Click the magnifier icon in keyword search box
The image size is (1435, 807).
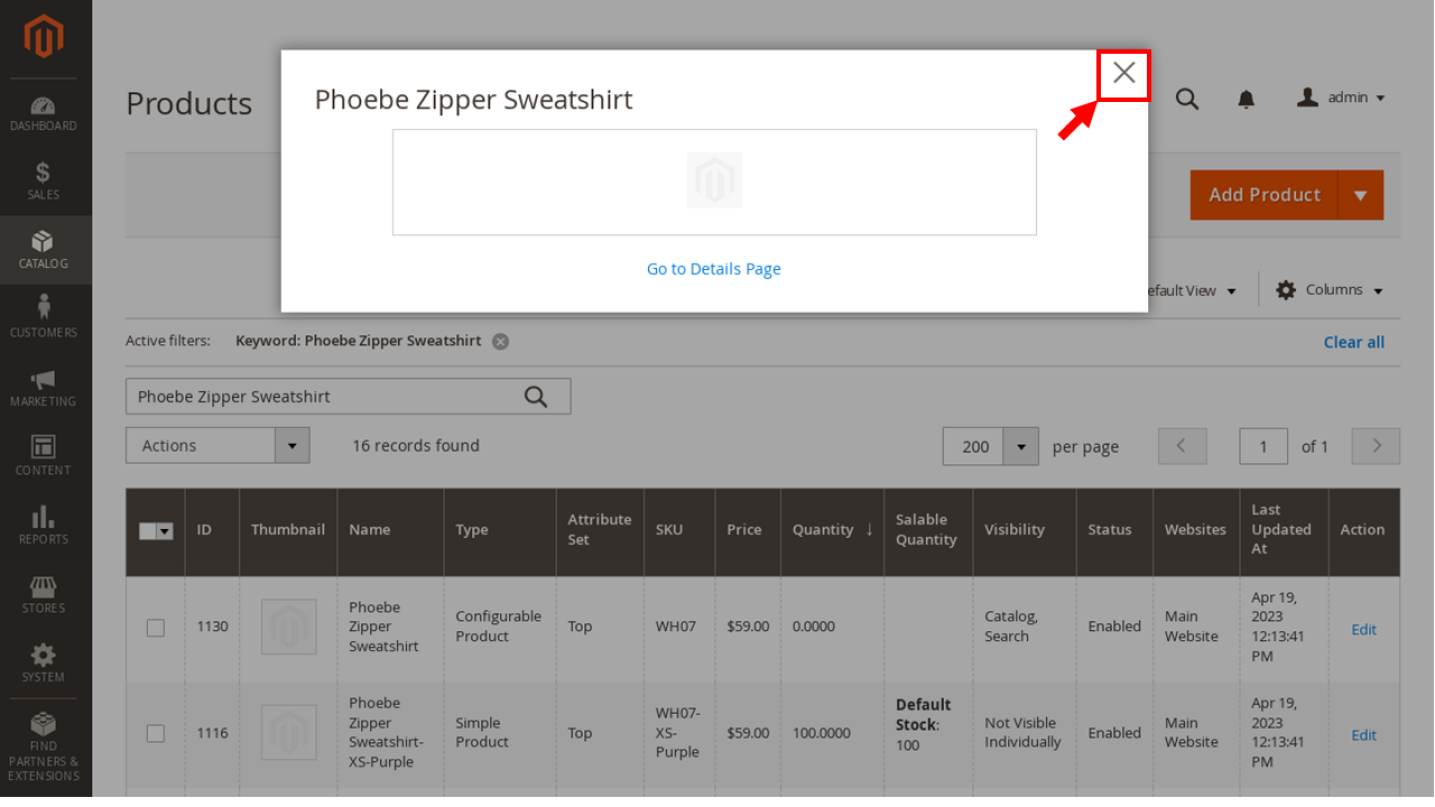536,397
